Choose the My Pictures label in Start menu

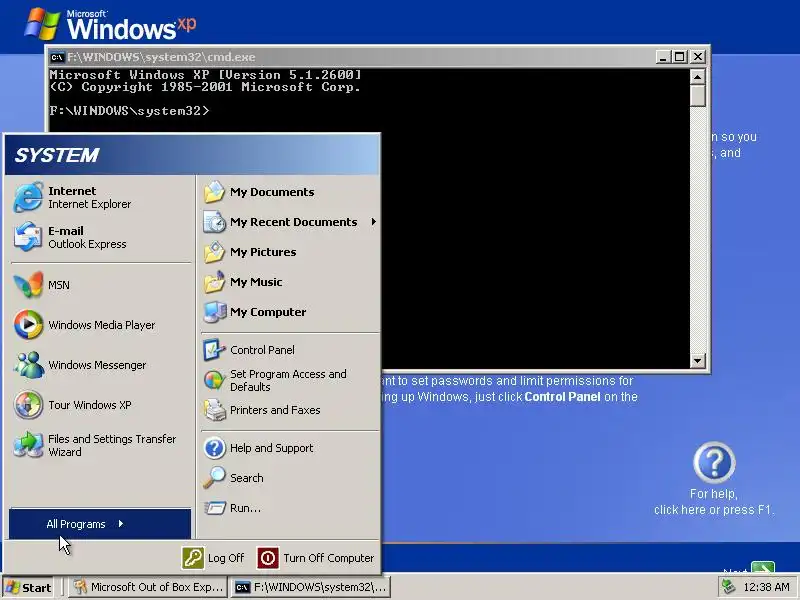(x=263, y=252)
